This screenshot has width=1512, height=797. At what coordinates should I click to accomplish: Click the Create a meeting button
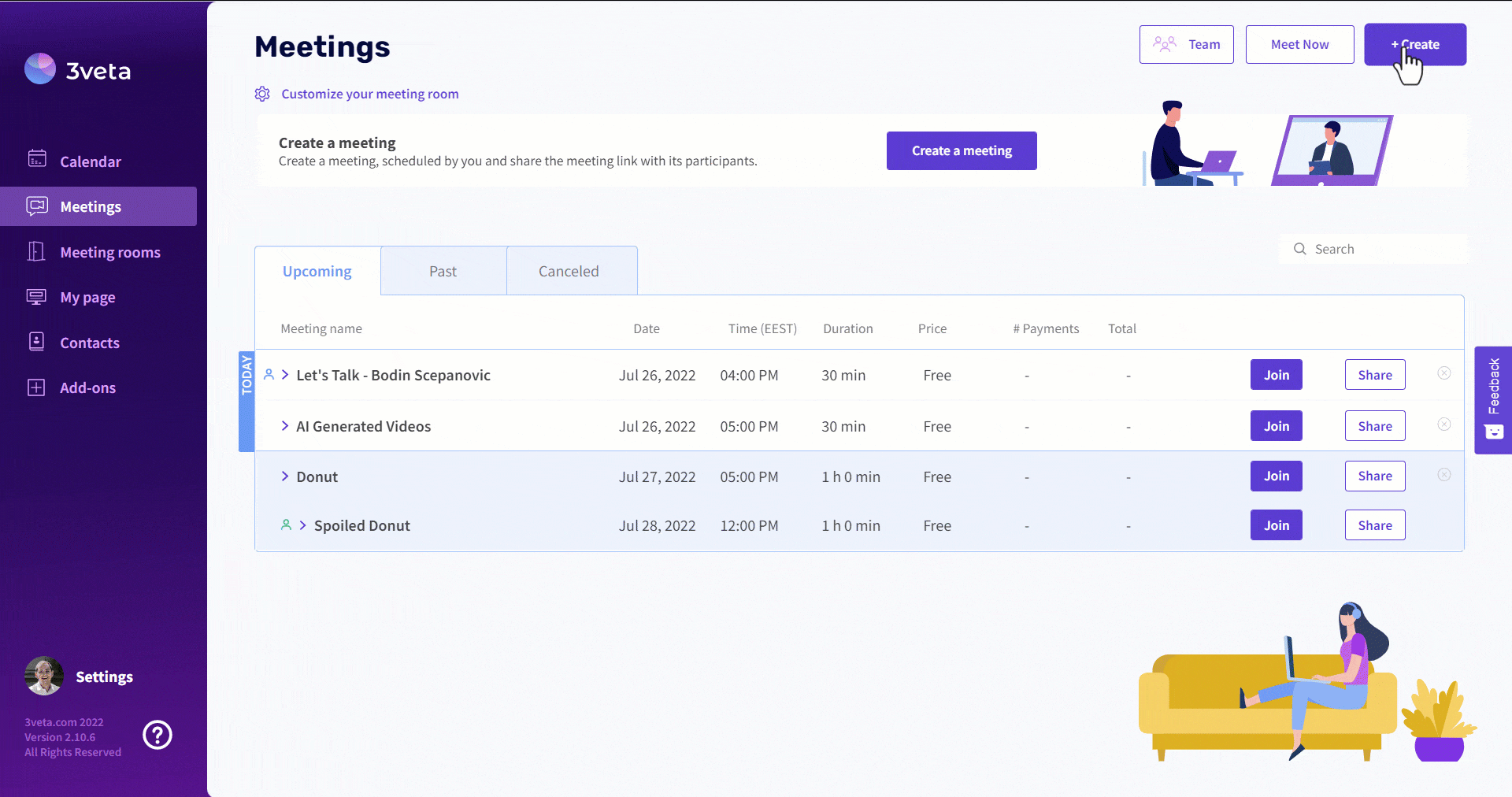pos(962,150)
